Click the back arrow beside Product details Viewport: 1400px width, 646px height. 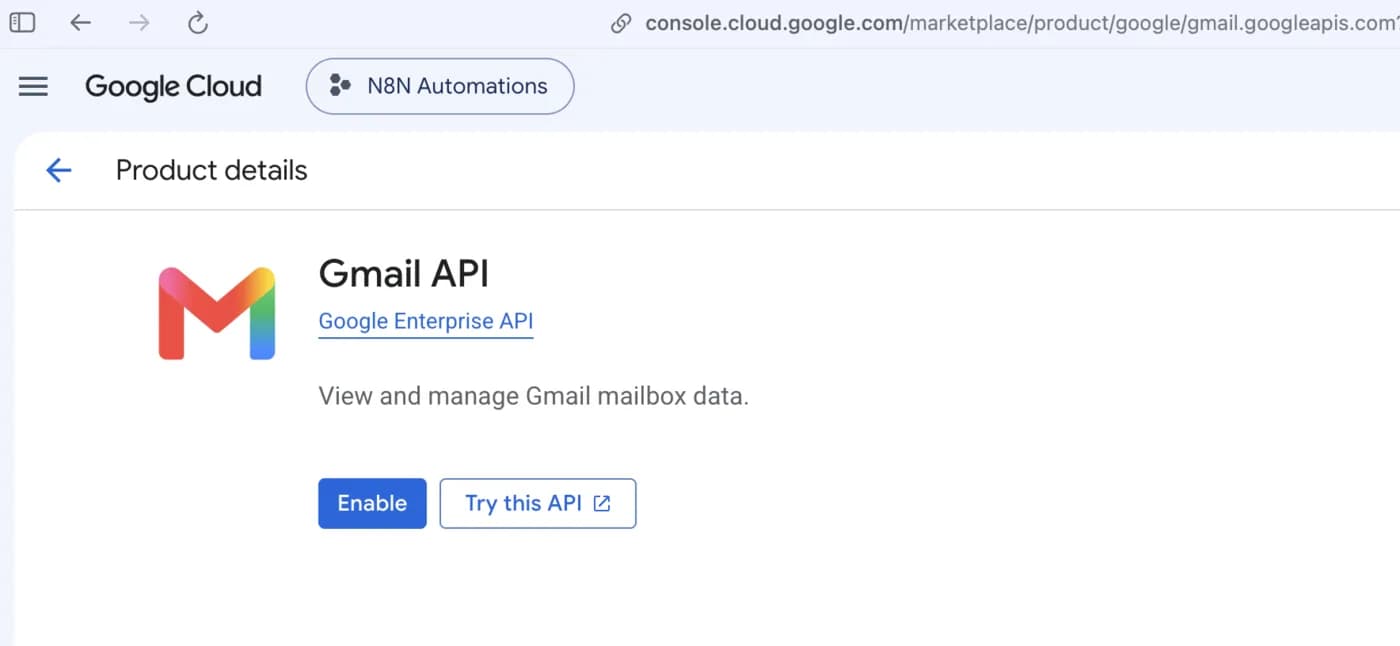pos(59,170)
